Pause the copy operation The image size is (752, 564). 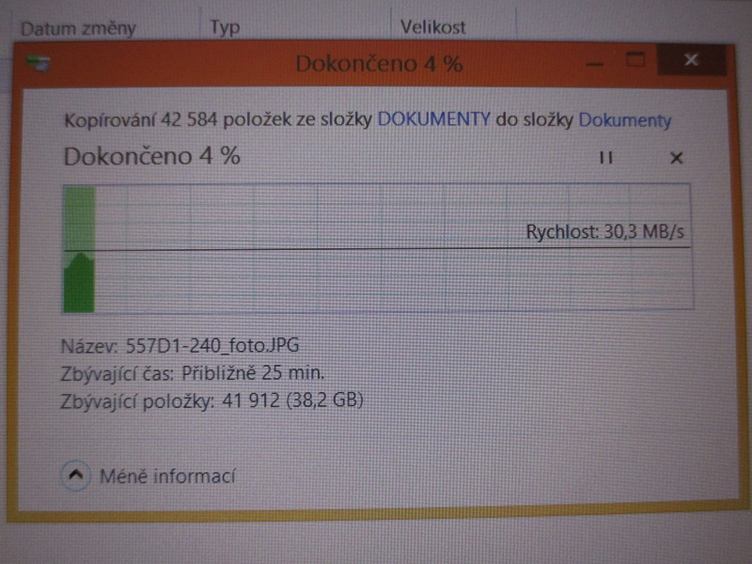[606, 158]
